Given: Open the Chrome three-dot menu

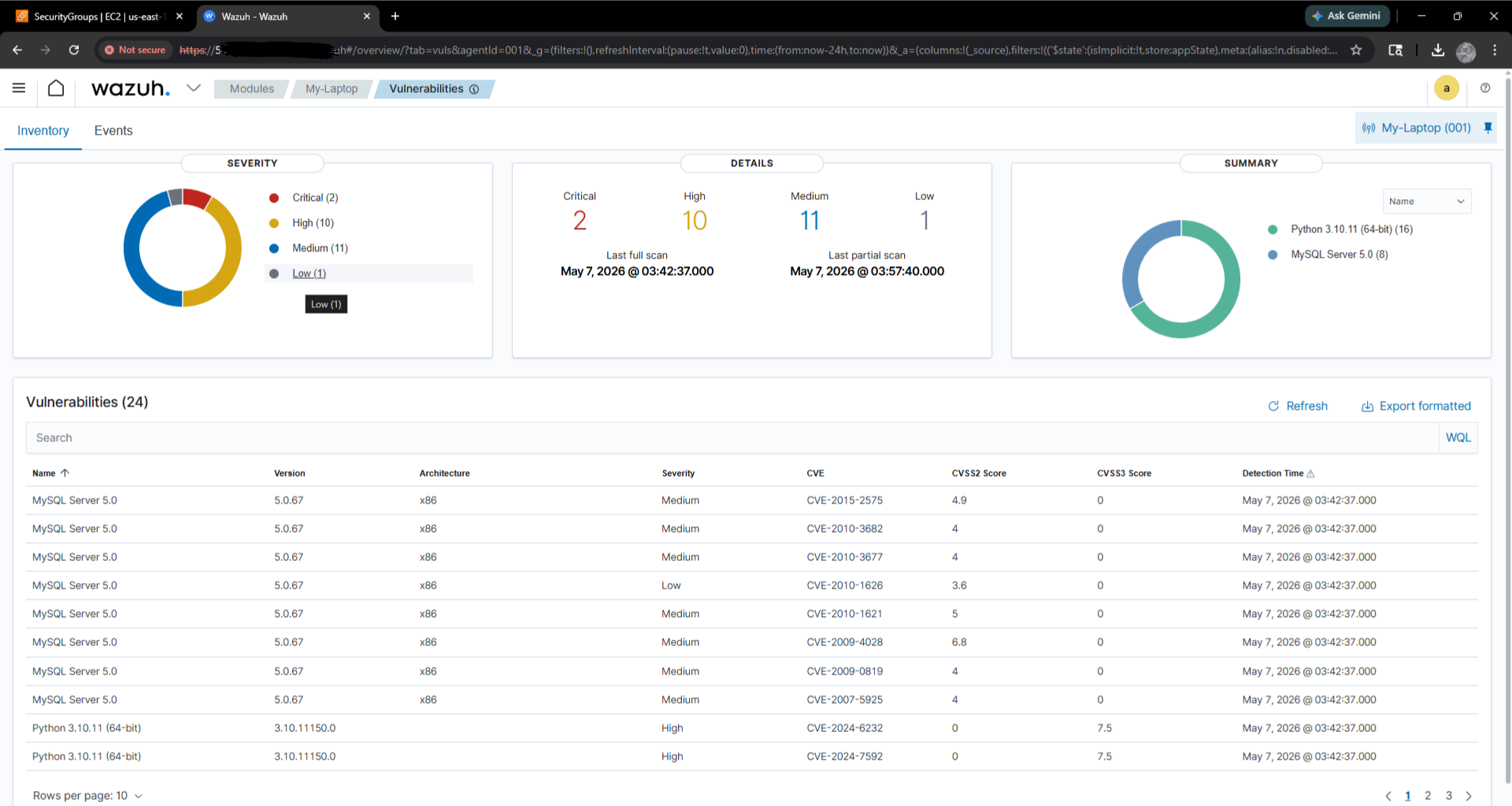Looking at the screenshot, I should click(x=1495, y=50).
